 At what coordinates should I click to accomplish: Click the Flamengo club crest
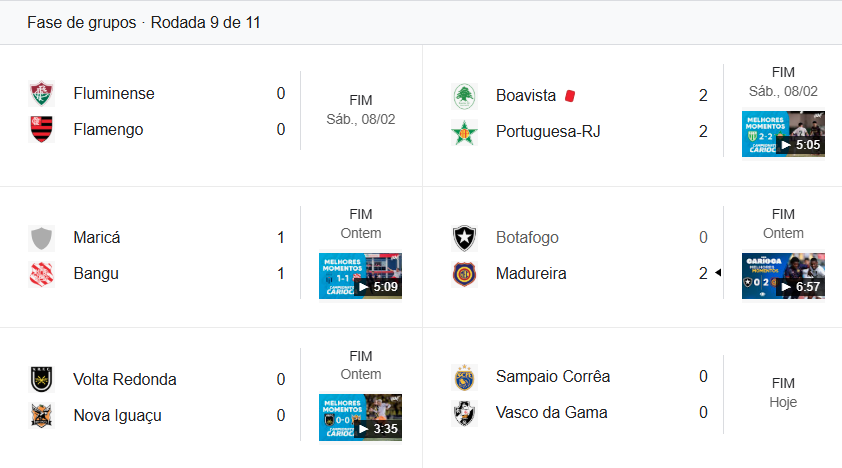tap(41, 130)
